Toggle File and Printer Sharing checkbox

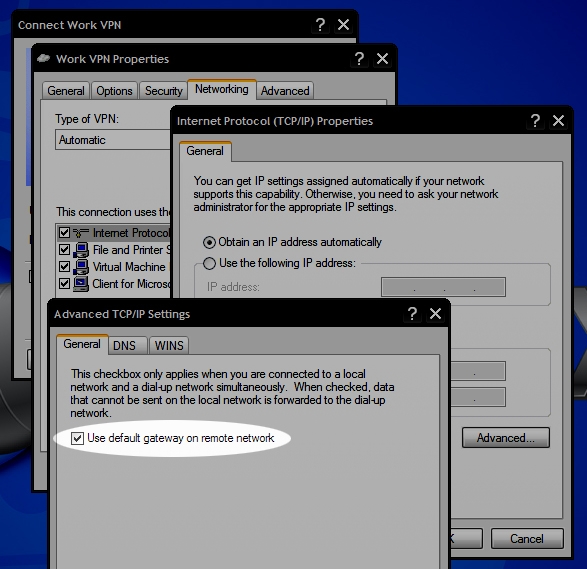64,249
